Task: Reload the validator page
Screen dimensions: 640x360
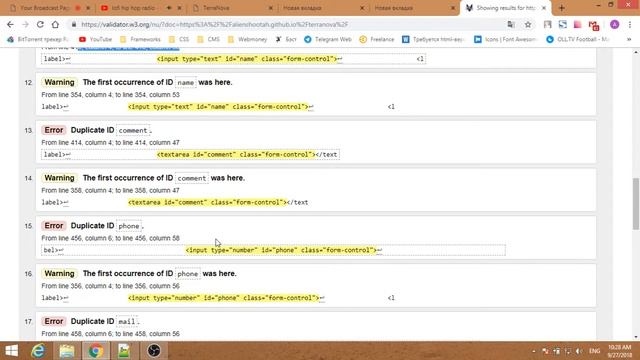Action: 40,24
